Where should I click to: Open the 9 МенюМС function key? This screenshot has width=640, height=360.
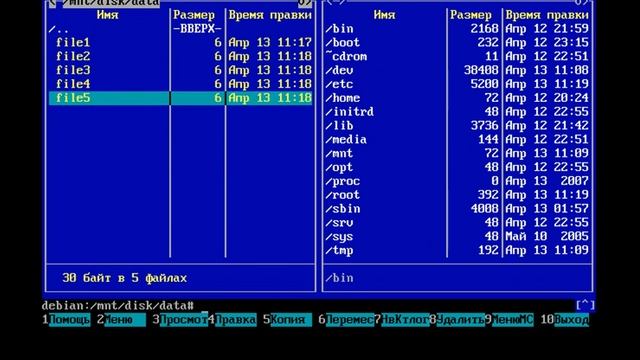tap(509, 320)
